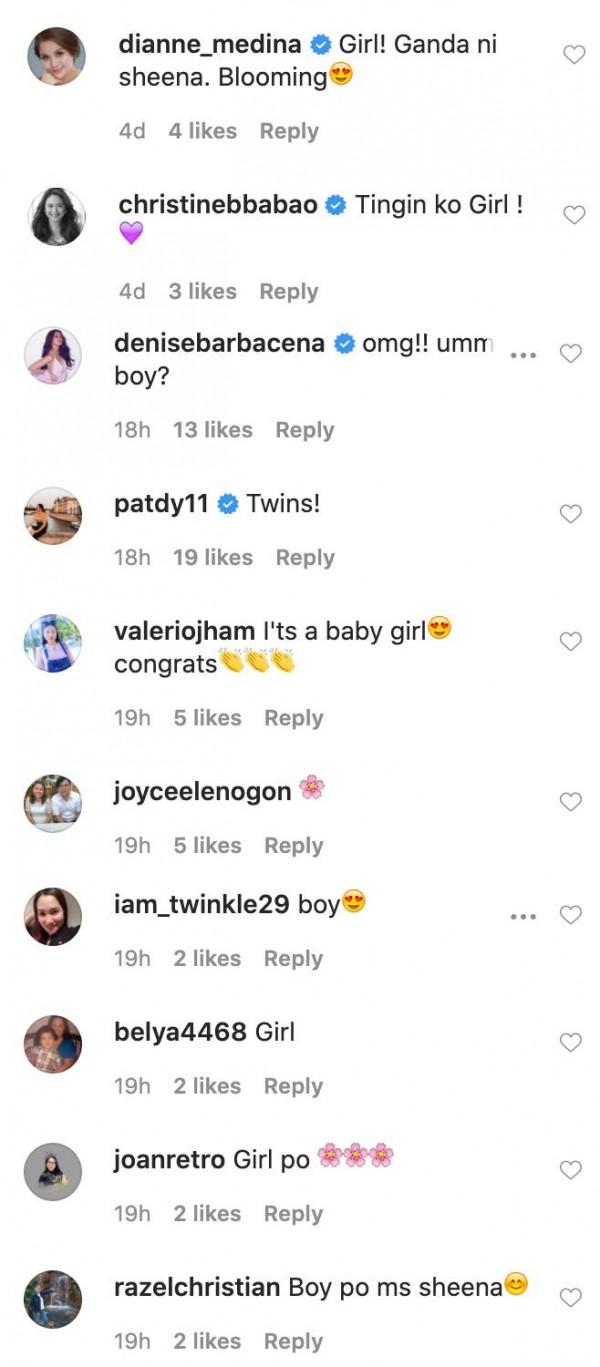Viewport: 600px width, 1367px height.
Task: Reply to dianne_medina's comment
Action: [289, 131]
